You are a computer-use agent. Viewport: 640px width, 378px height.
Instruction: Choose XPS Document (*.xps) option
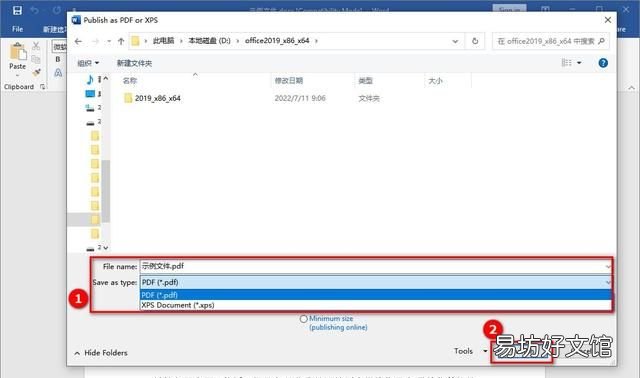376,305
